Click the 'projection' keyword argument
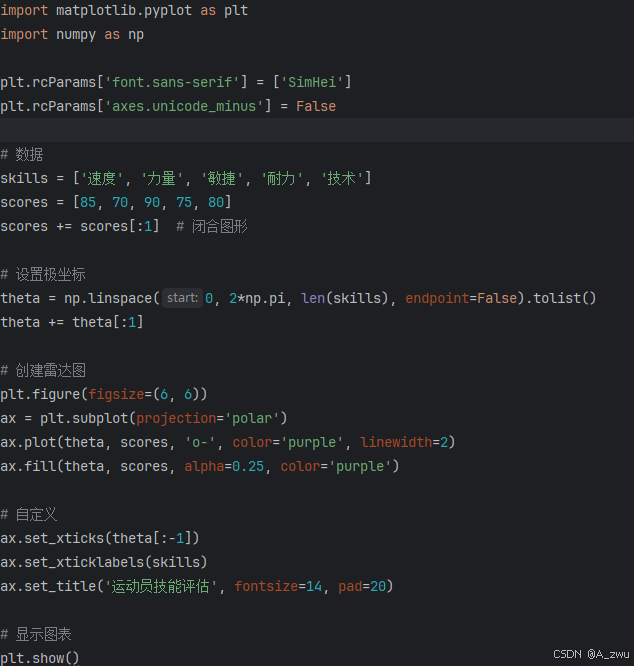The image size is (634, 666). (176, 418)
